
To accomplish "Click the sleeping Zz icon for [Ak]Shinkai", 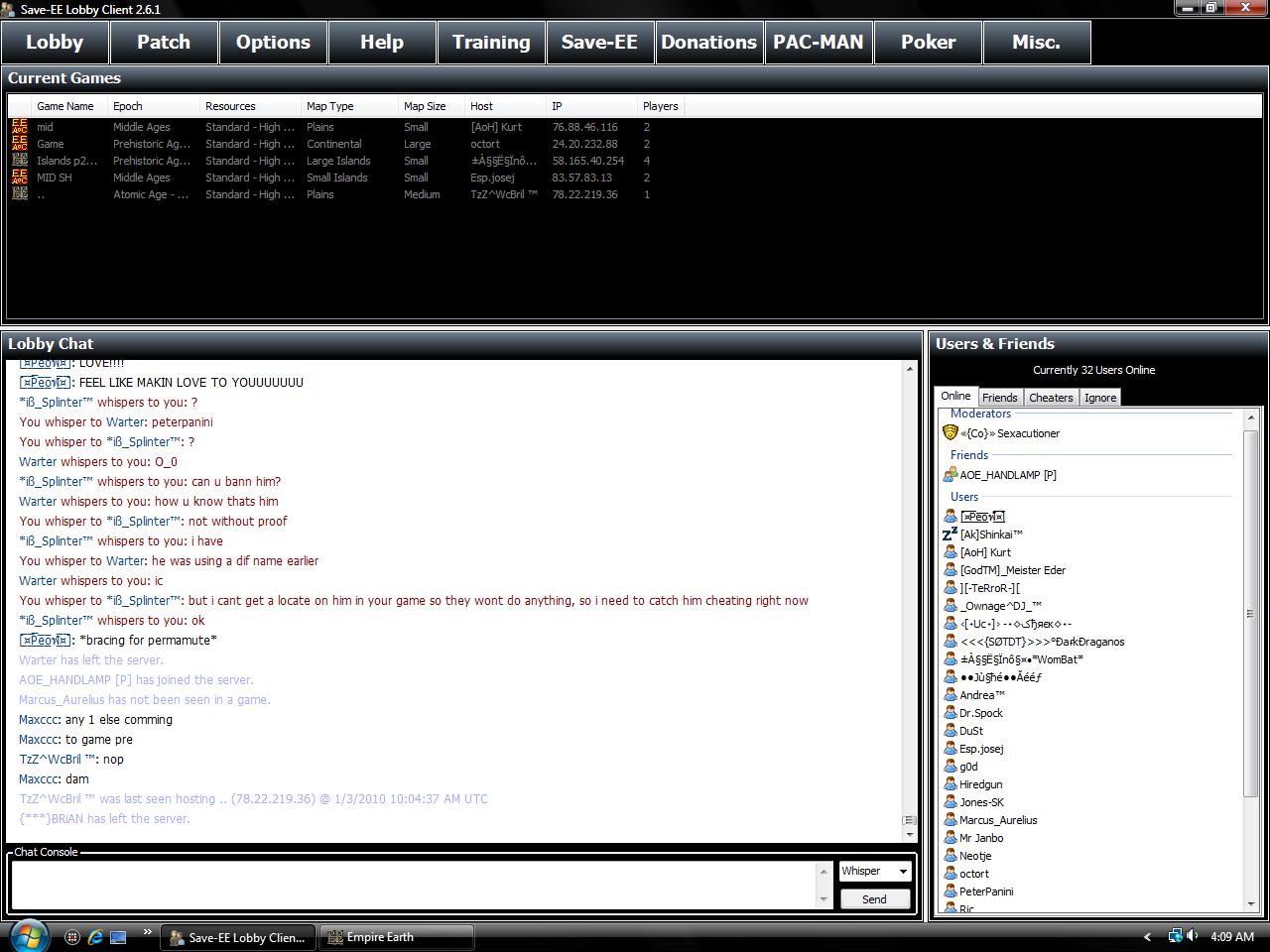I will pos(950,535).
